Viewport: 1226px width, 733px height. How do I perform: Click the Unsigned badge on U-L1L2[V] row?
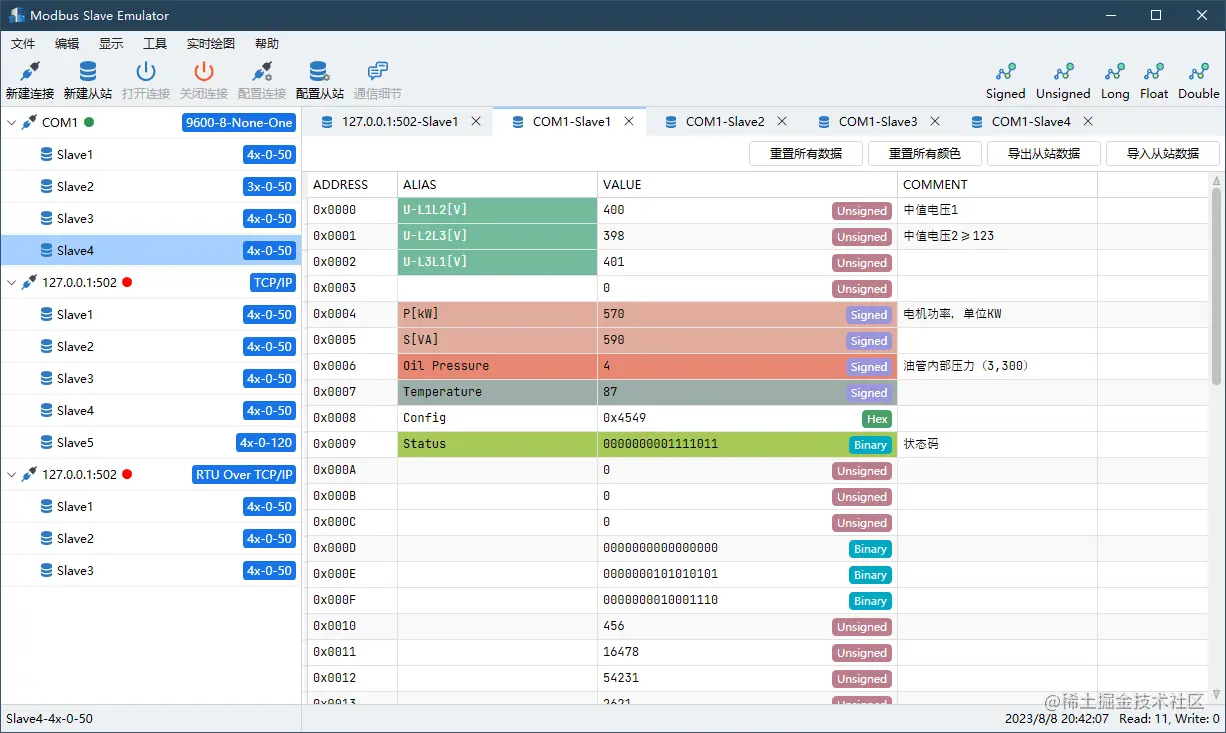[861, 211]
